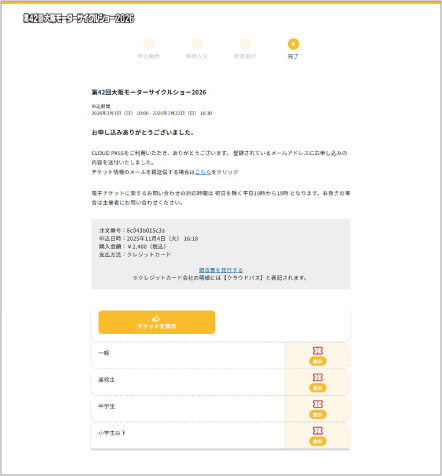Select the faded step 1 circle

coord(149,44)
